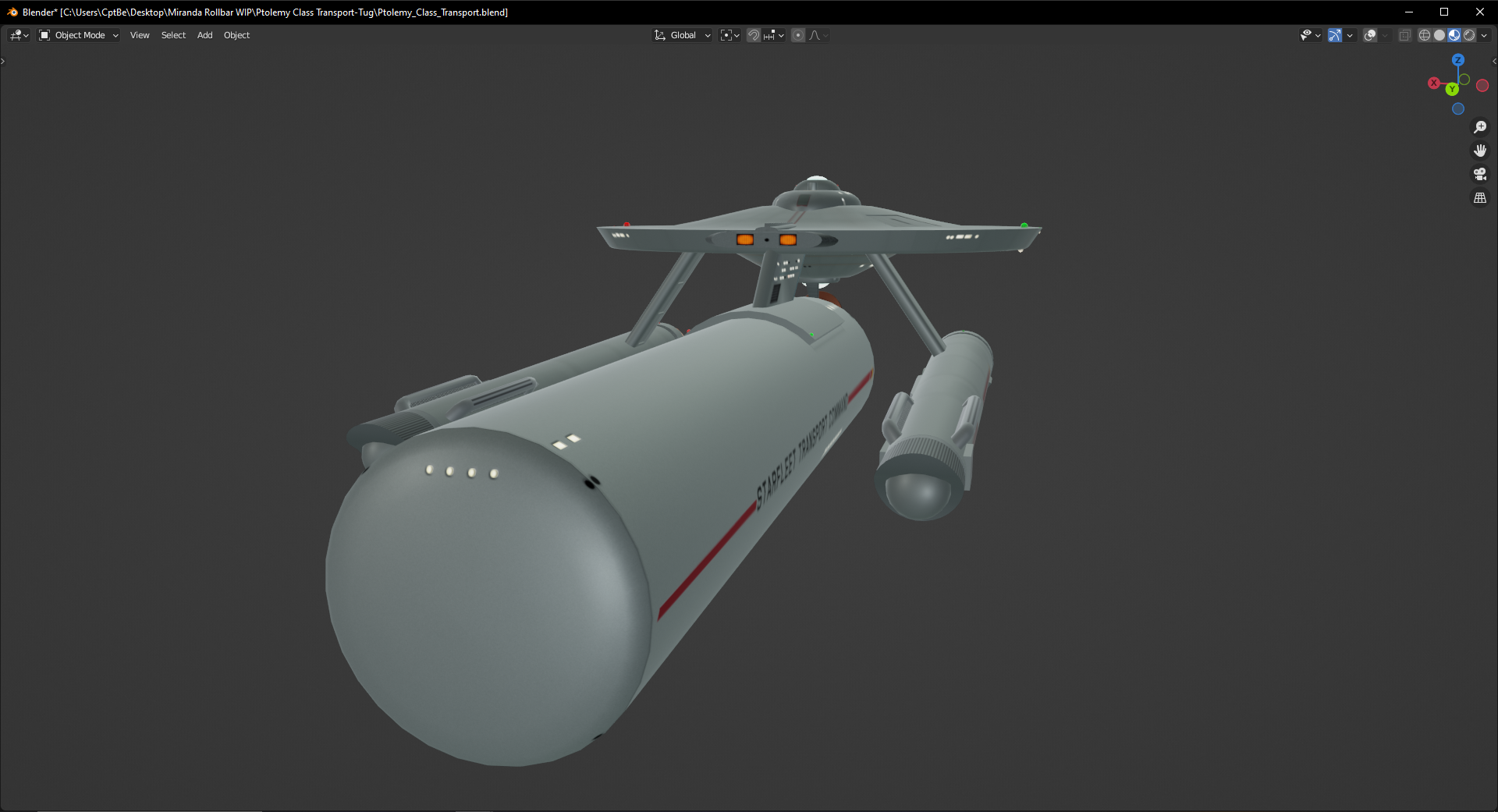The image size is (1498, 812).
Task: Open the Object Mode dropdown
Action: (x=79, y=35)
